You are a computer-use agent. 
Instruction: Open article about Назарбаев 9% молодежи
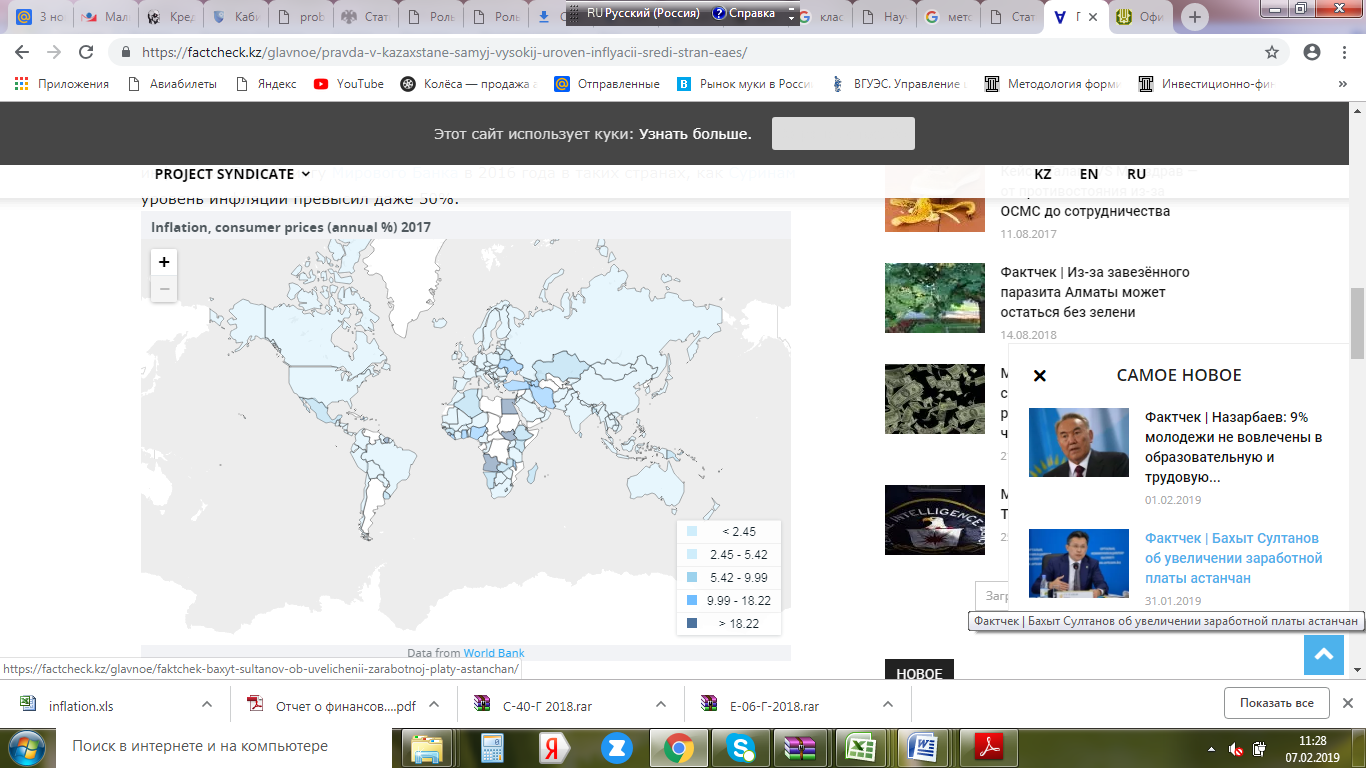tap(1234, 447)
